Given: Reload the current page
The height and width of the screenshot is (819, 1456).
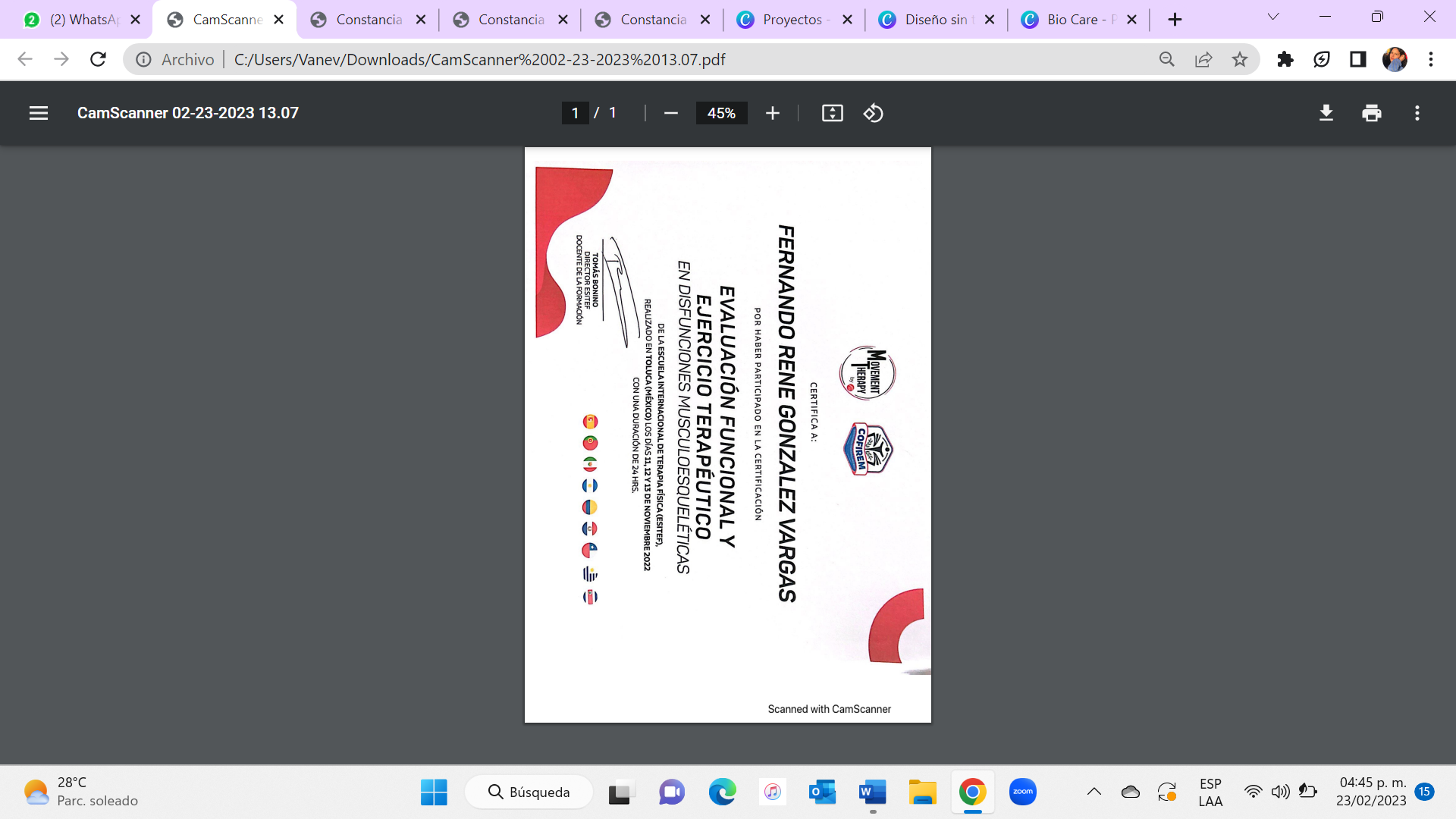Looking at the screenshot, I should 98,59.
